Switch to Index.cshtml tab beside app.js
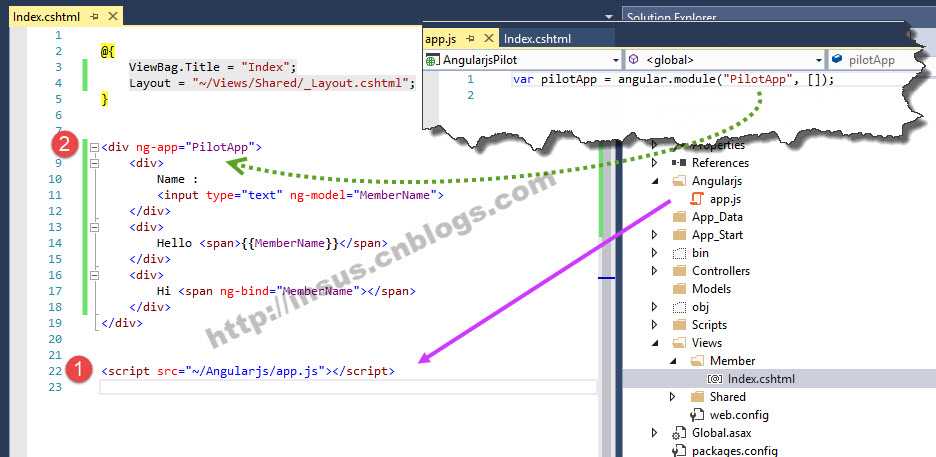936x457 pixels. tap(537, 39)
